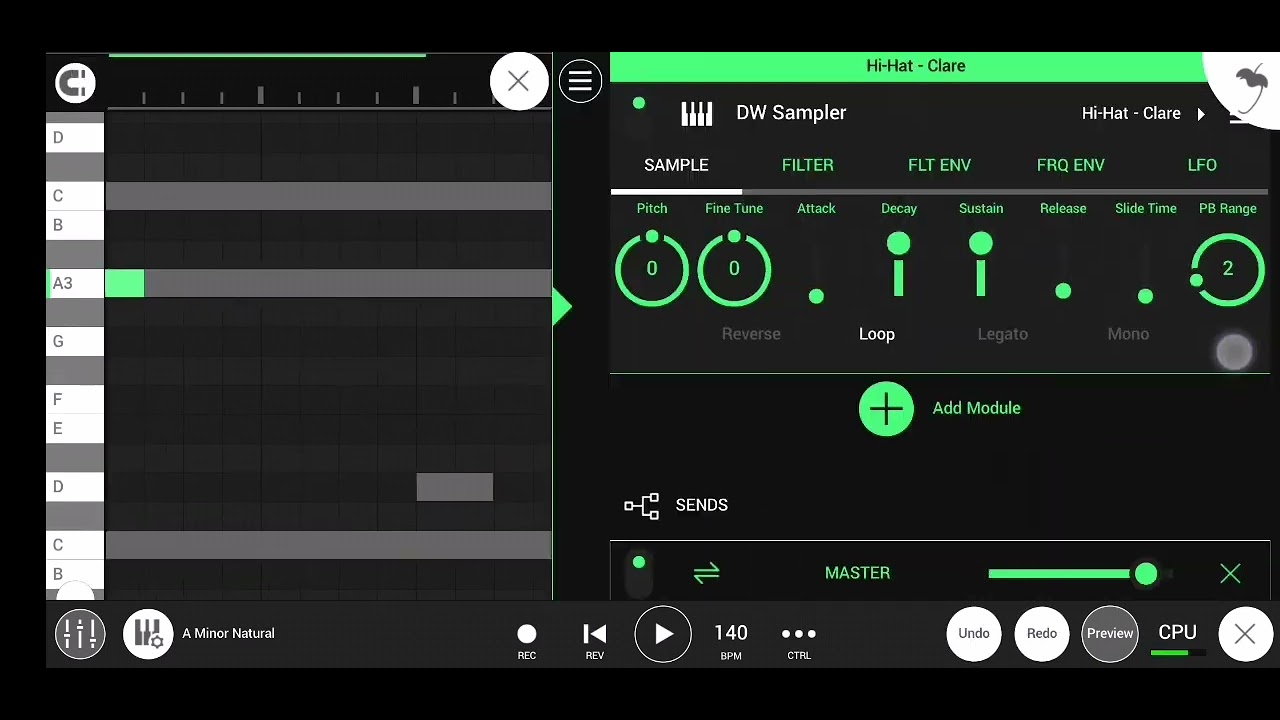Collapse the piano roll with green side arrow
This screenshot has width=1280, height=720.
click(x=562, y=307)
